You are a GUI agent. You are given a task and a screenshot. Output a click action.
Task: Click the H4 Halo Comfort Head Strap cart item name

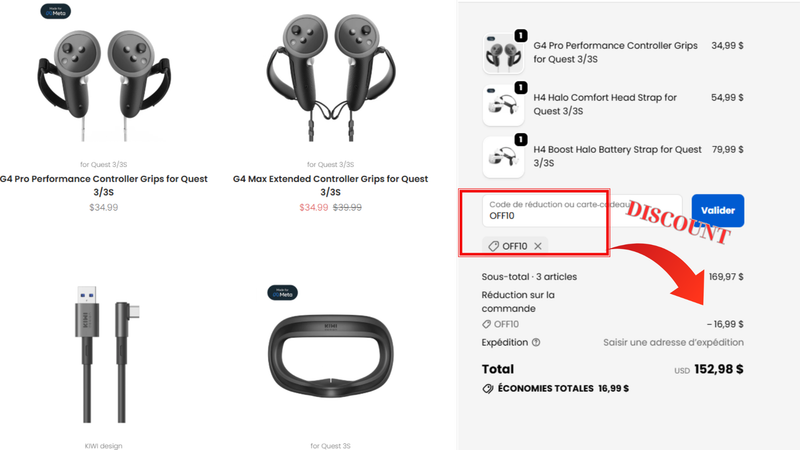click(605, 105)
